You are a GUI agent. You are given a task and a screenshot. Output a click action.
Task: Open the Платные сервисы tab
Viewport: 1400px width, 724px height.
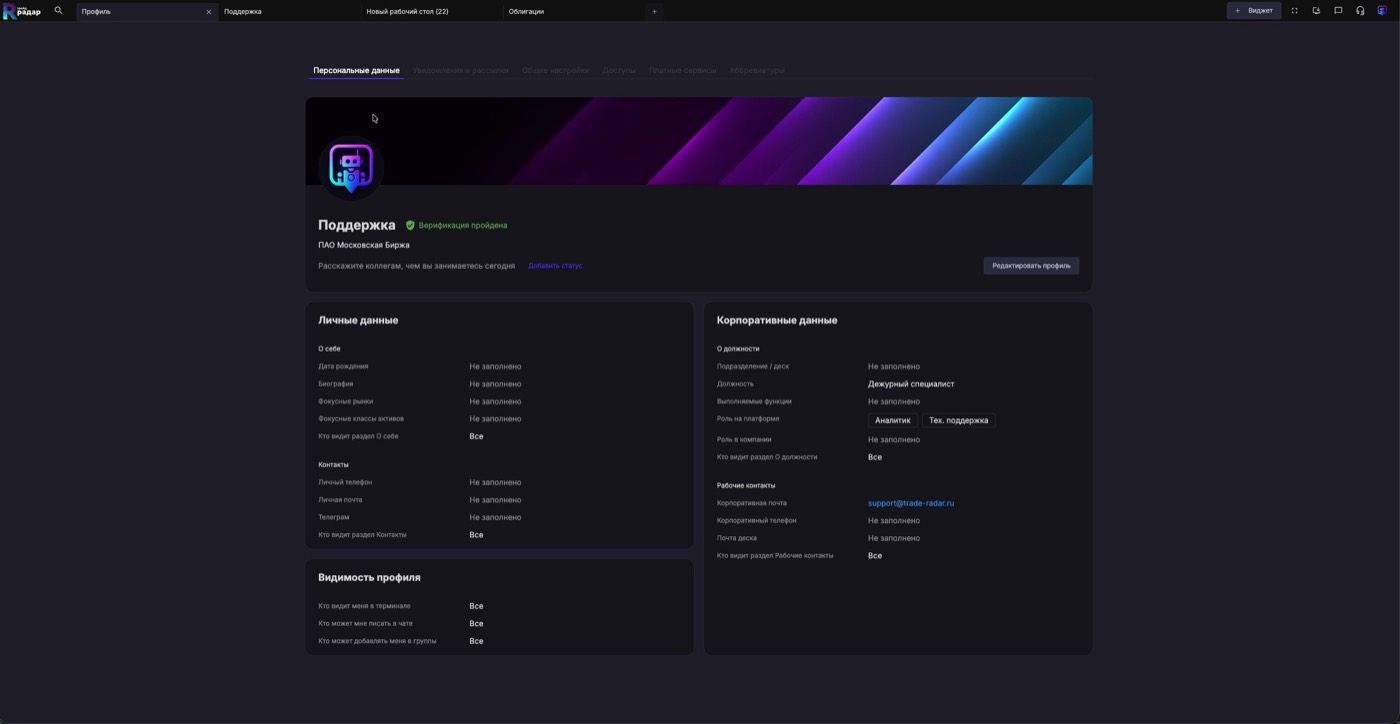[x=682, y=71]
